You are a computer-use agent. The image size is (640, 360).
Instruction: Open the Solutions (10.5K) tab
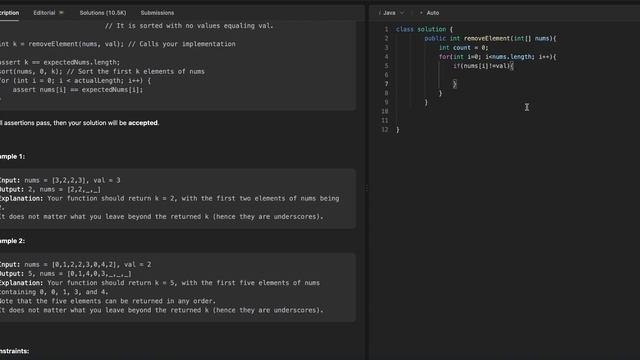(103, 13)
